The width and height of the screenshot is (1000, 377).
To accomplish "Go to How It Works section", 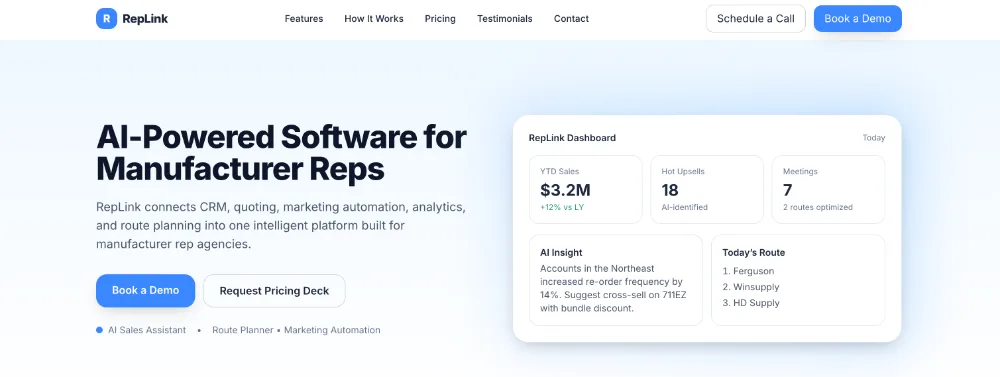I will (x=374, y=19).
